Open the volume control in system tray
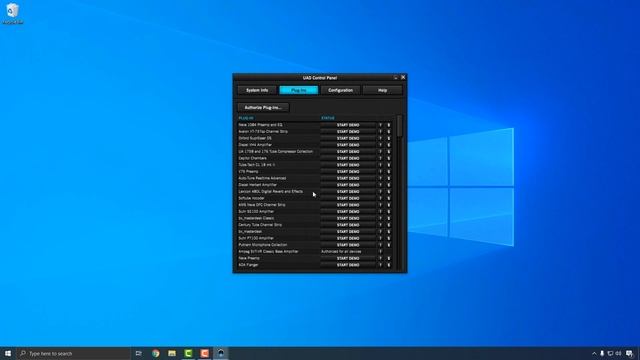This screenshot has width=640, height=360. pos(618,353)
